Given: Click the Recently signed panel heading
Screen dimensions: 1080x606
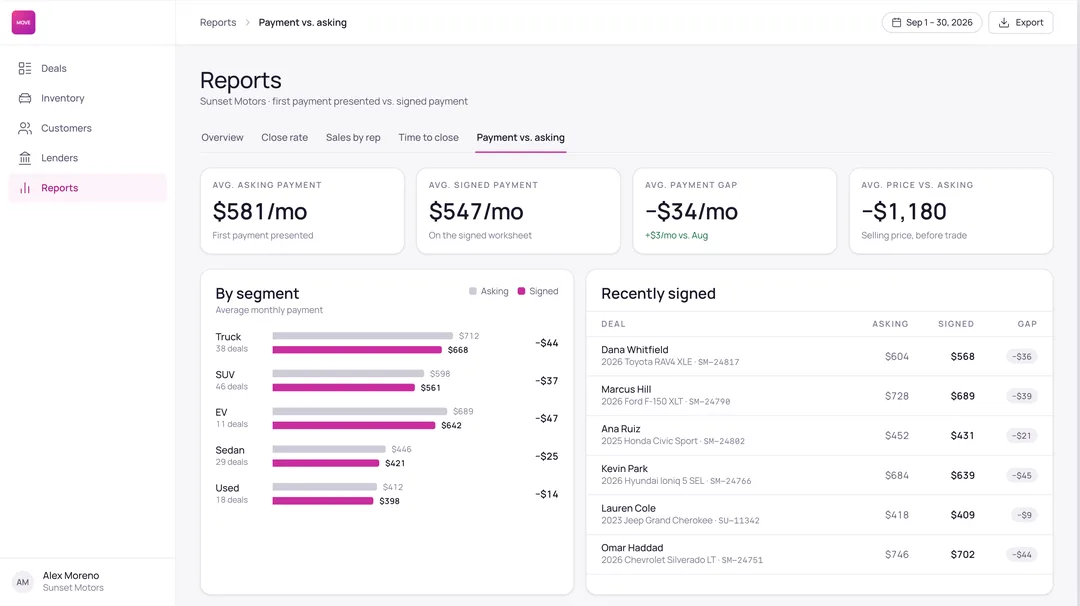Looking at the screenshot, I should tap(658, 293).
